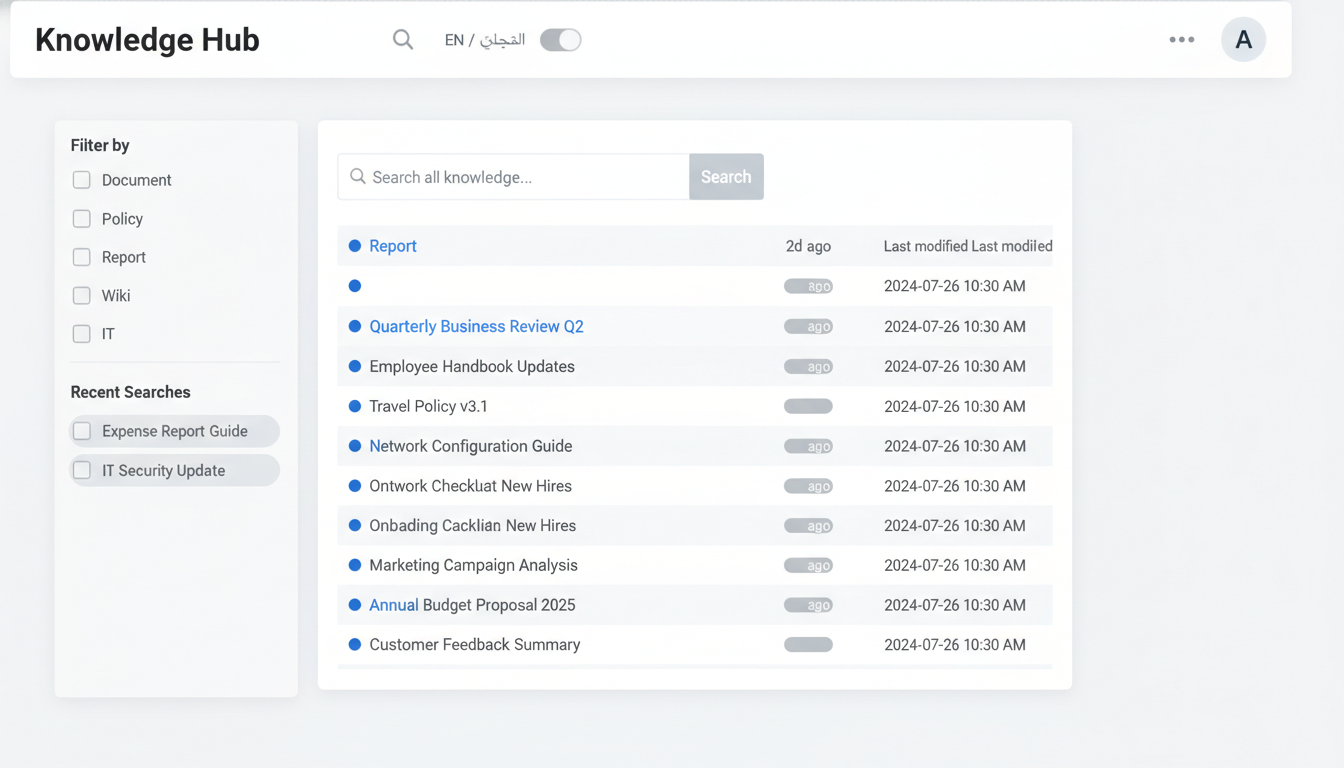
Task: Check the IT filter box
Action: tap(82, 334)
